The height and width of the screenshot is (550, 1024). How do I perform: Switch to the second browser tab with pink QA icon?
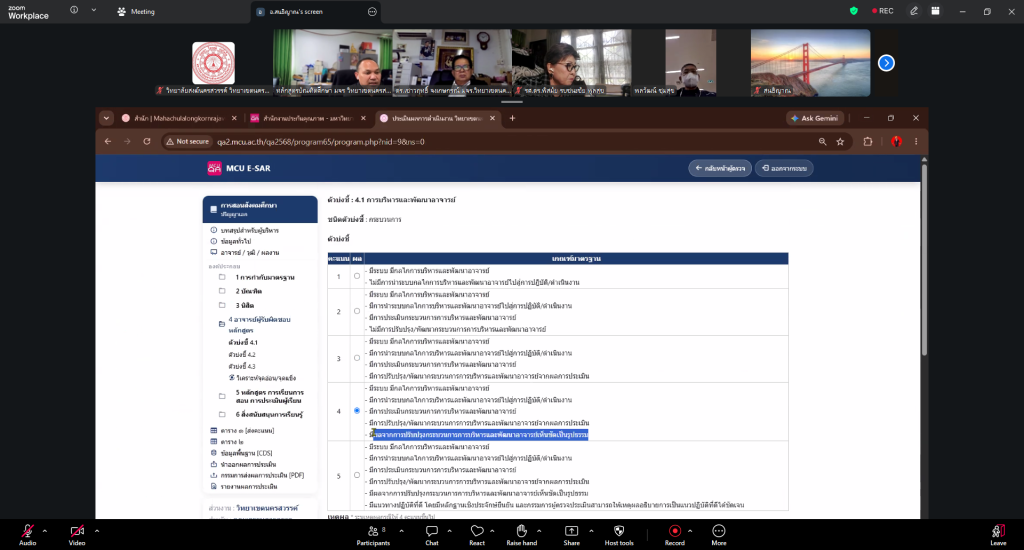[x=308, y=118]
